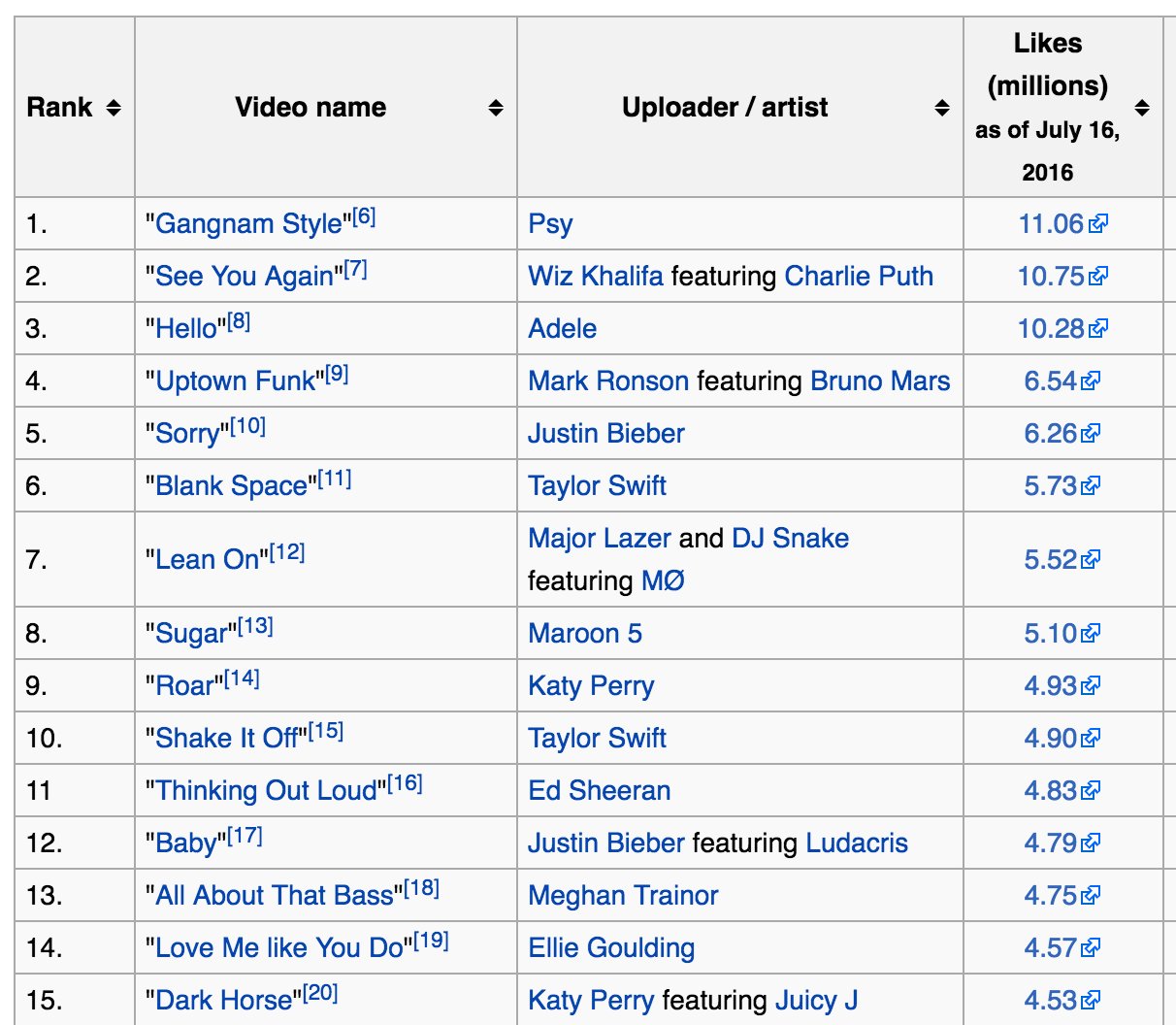This screenshot has height=1025, width=1176.
Task: Open external link for 6.26 likes
Action: (1062, 434)
